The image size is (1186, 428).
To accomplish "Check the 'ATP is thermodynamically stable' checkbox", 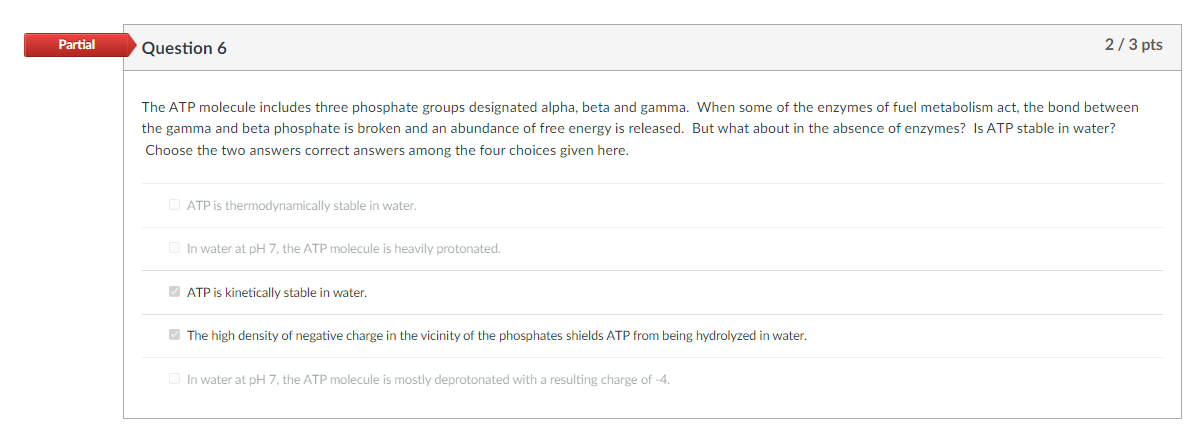I will click(x=175, y=205).
